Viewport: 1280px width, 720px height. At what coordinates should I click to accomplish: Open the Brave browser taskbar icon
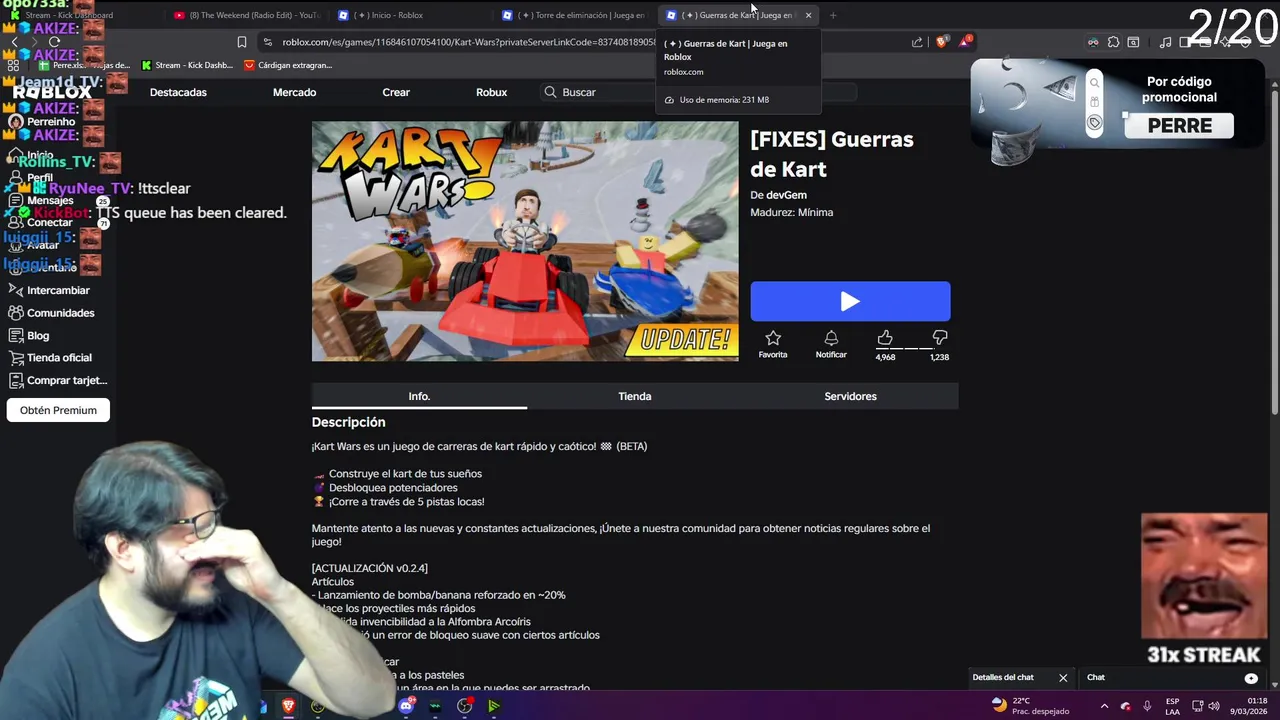[x=289, y=706]
